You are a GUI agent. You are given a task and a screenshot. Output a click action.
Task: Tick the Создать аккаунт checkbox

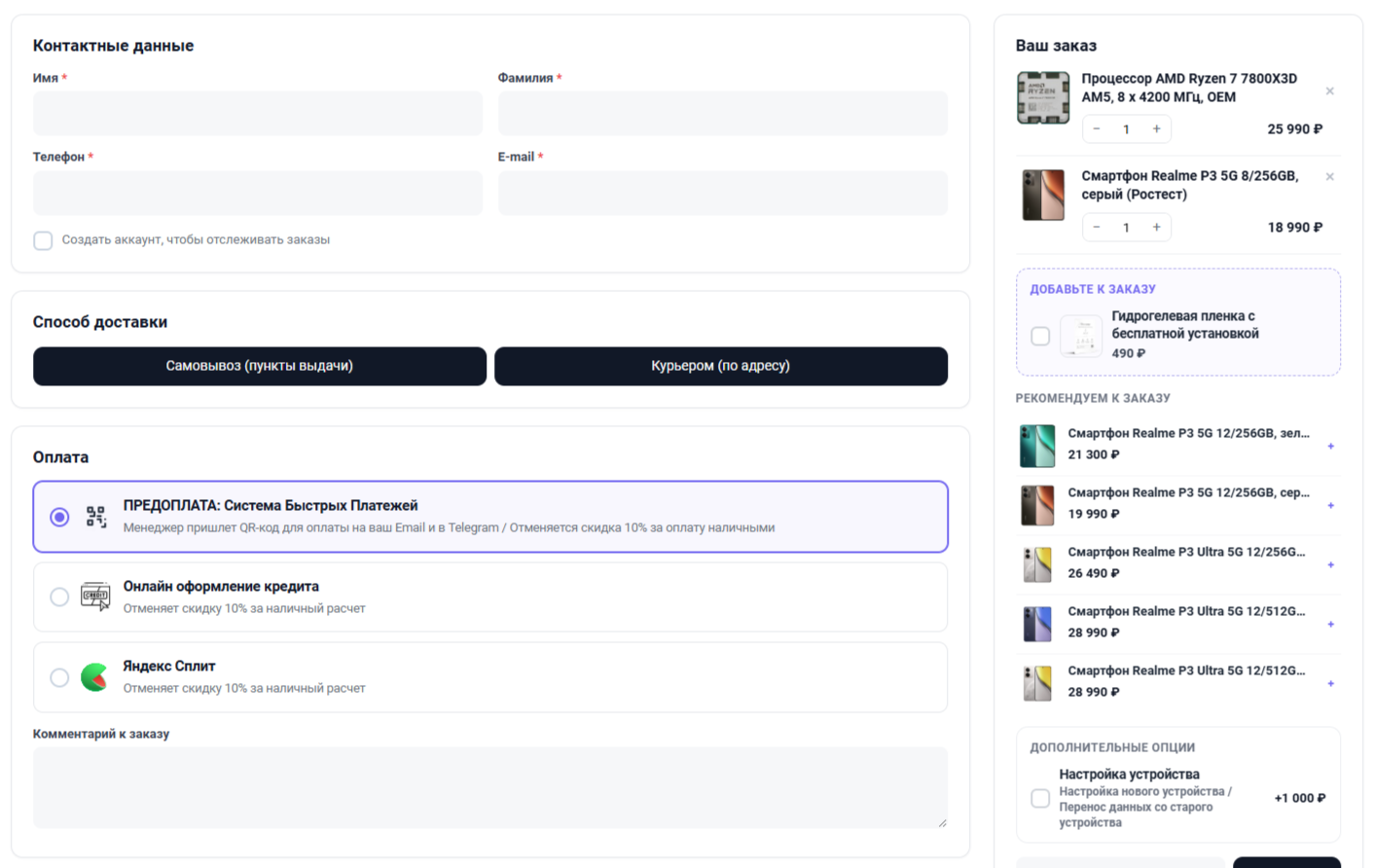tap(43, 240)
